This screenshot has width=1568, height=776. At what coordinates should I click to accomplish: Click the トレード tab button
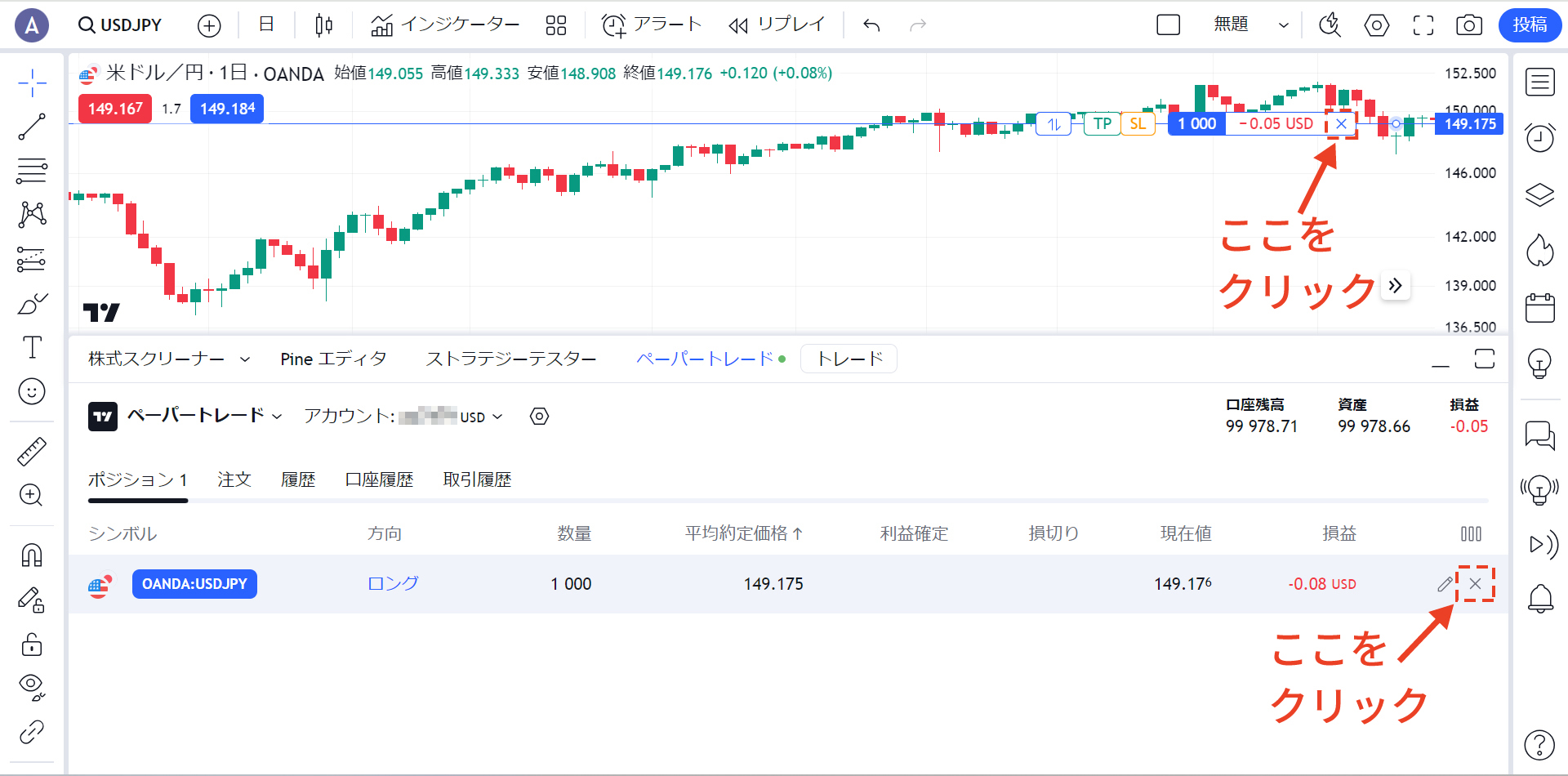849,359
